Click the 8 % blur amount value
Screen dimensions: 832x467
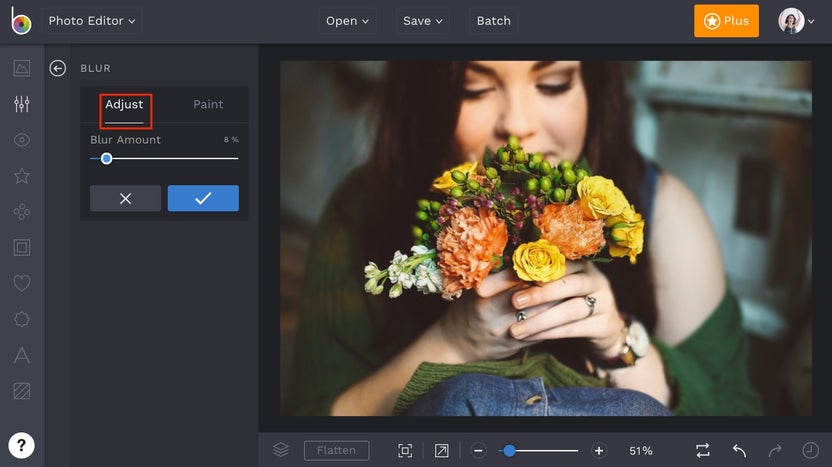231,140
